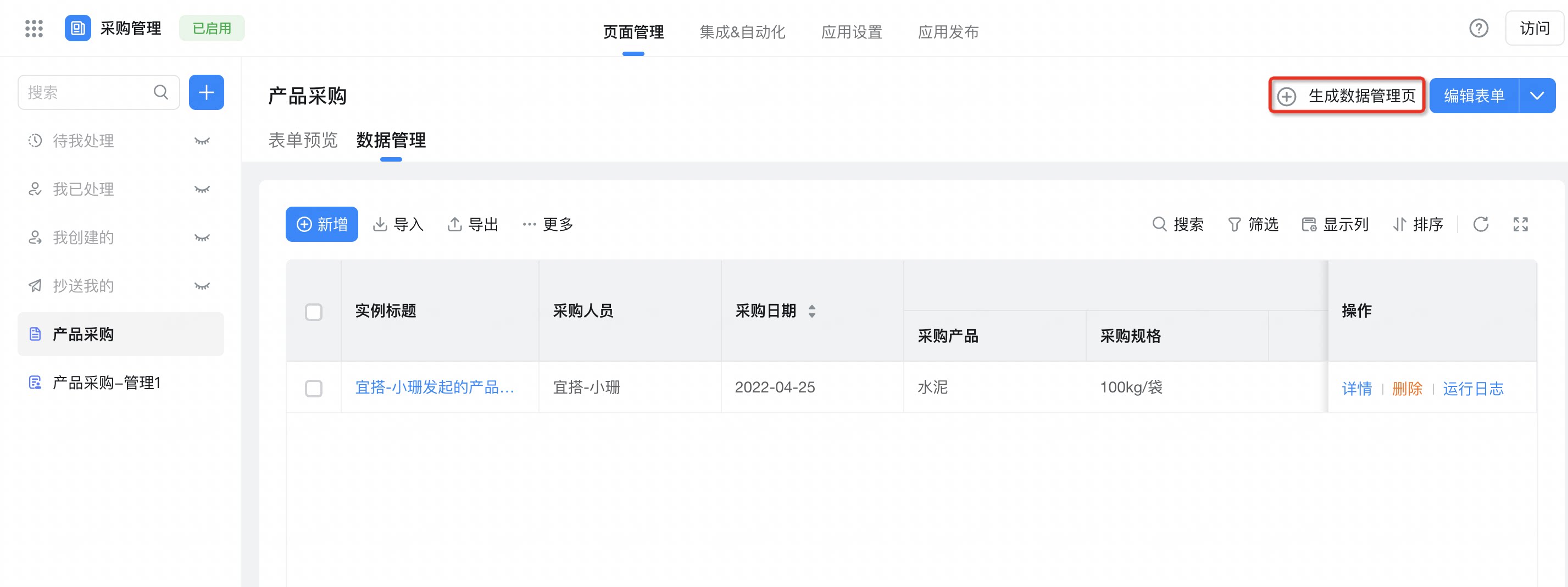The height and width of the screenshot is (587, 1568).
Task: Open the 显示列 column settings
Action: (1335, 224)
